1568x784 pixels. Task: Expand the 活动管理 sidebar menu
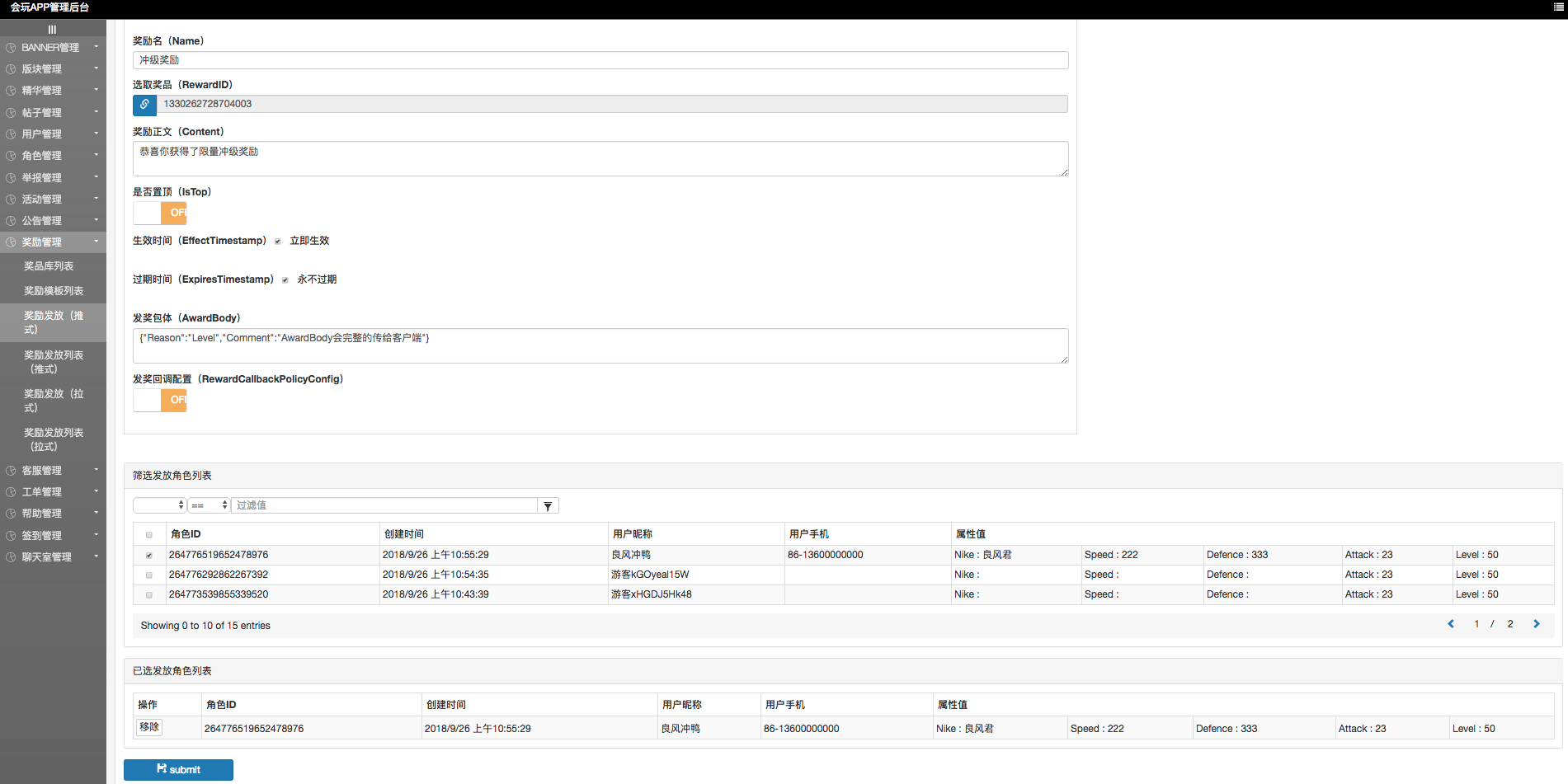53,200
